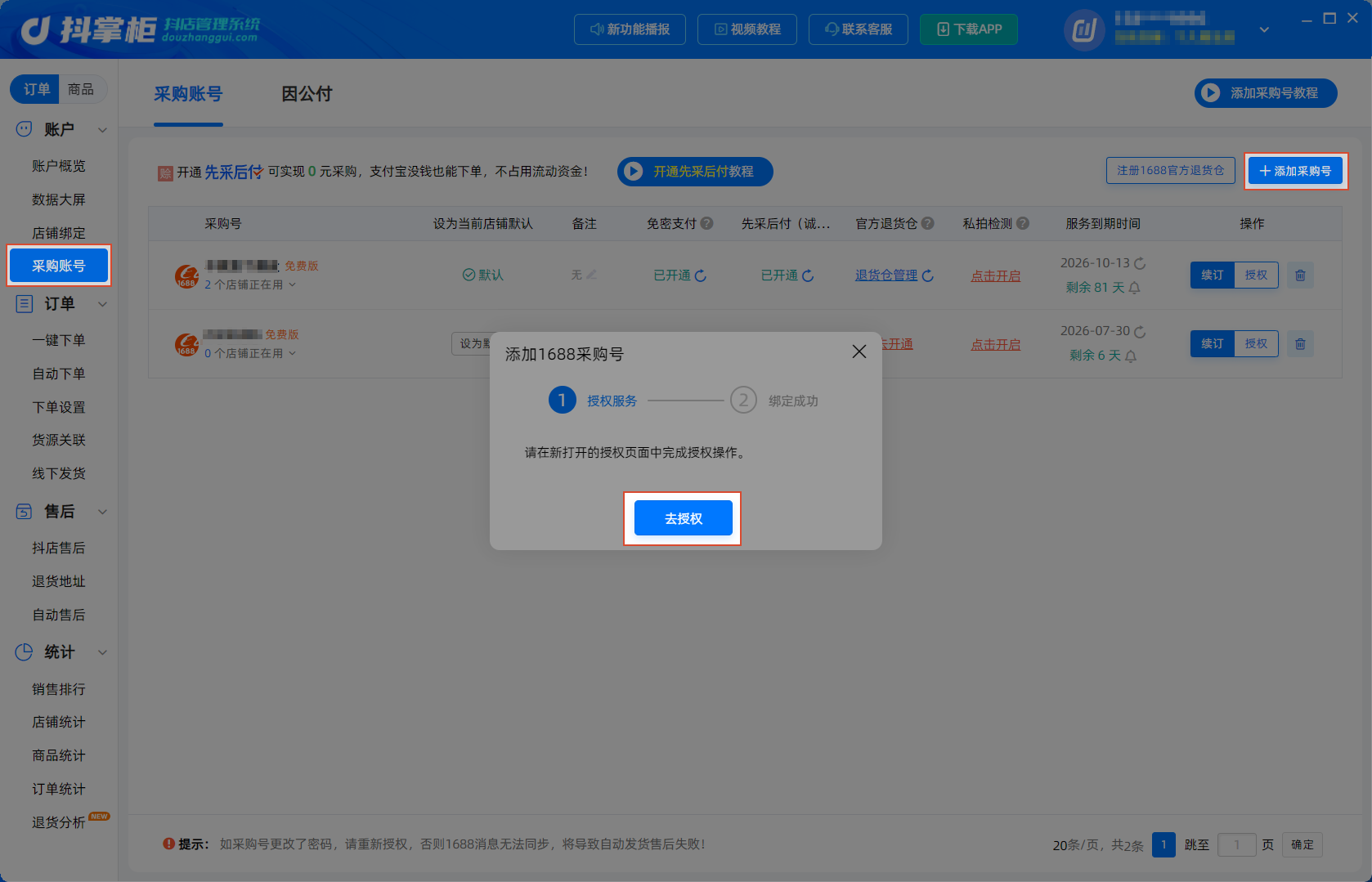
Task: Open 退货分析 in the sidebar
Action: [x=59, y=822]
